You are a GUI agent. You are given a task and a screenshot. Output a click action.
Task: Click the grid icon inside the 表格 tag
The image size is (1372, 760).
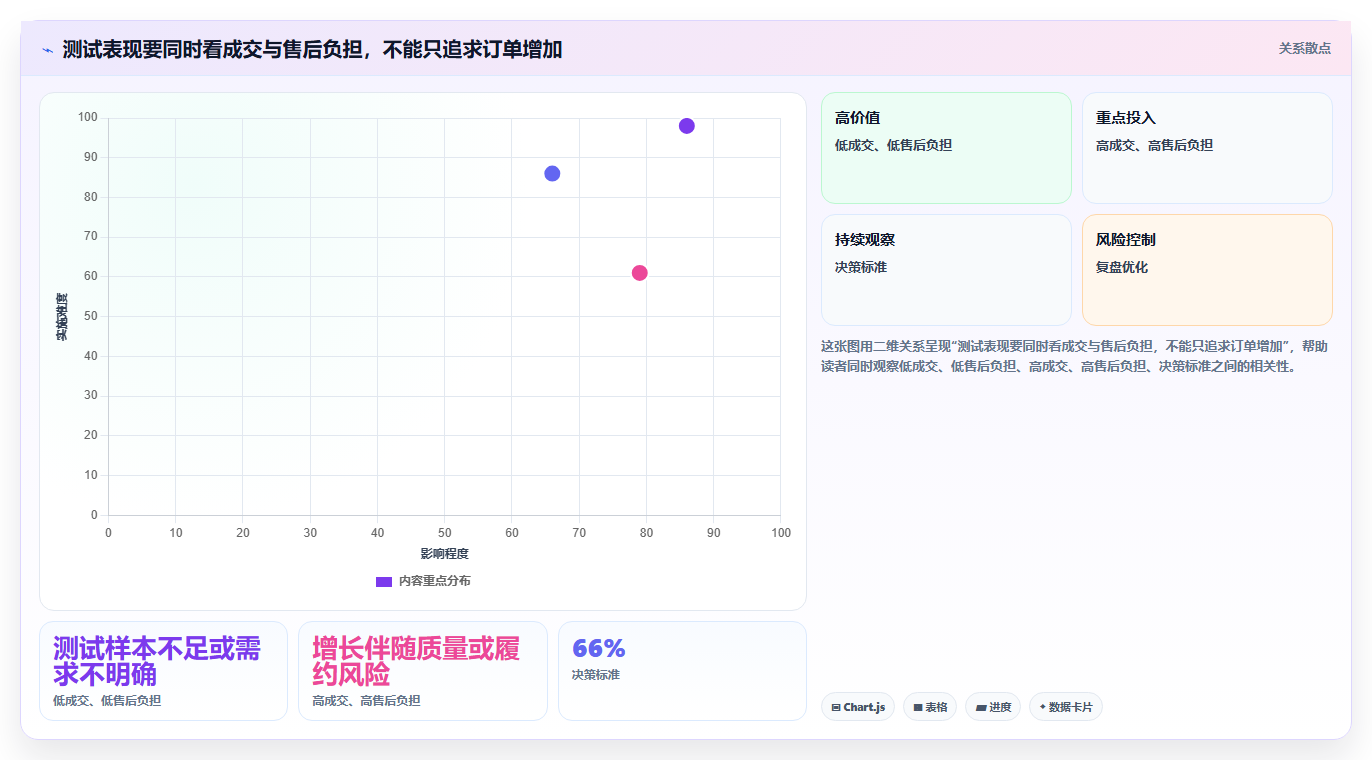(x=918, y=707)
